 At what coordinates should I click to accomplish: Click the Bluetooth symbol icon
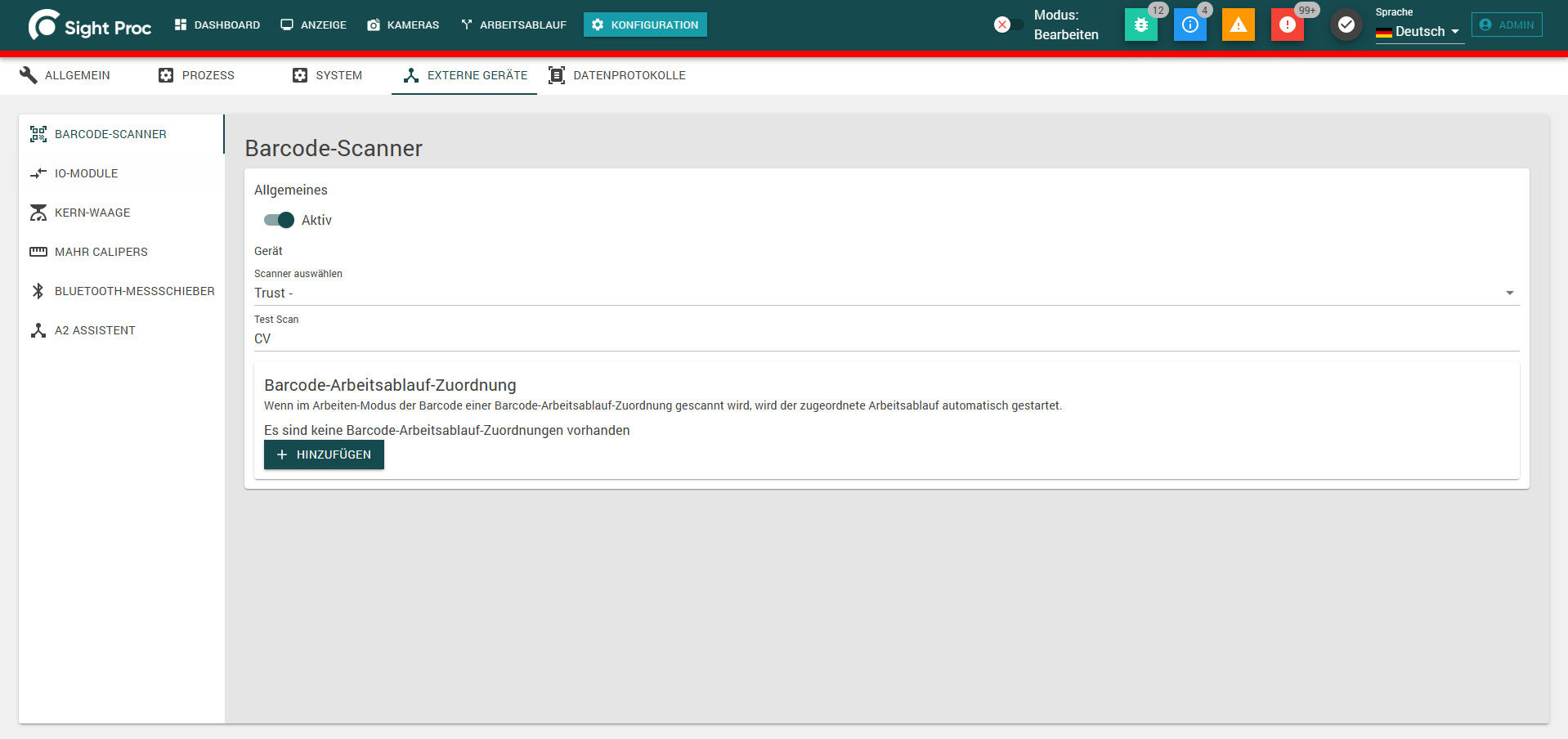pyautogui.click(x=38, y=291)
